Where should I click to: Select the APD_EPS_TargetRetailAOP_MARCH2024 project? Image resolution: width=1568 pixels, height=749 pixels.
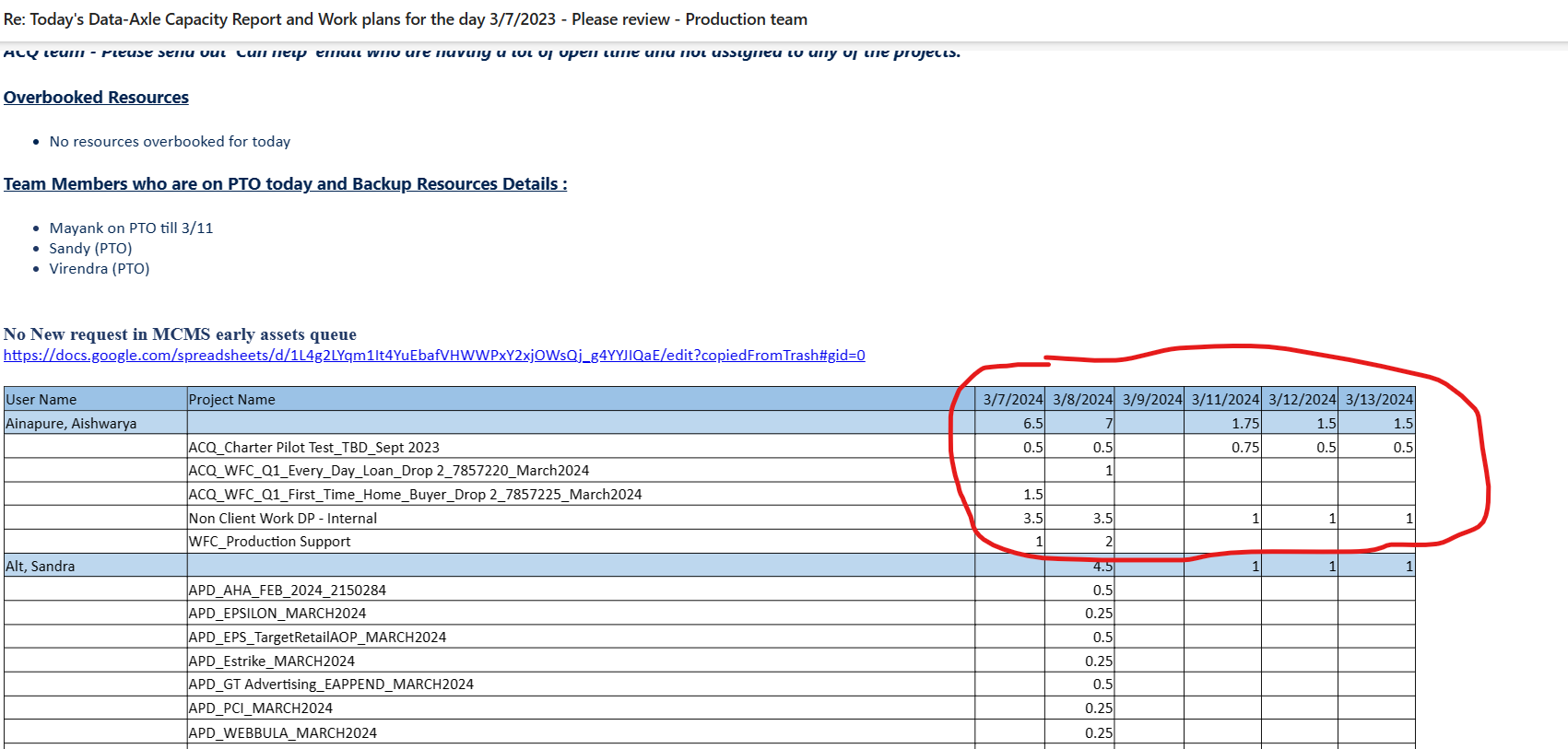pos(317,637)
